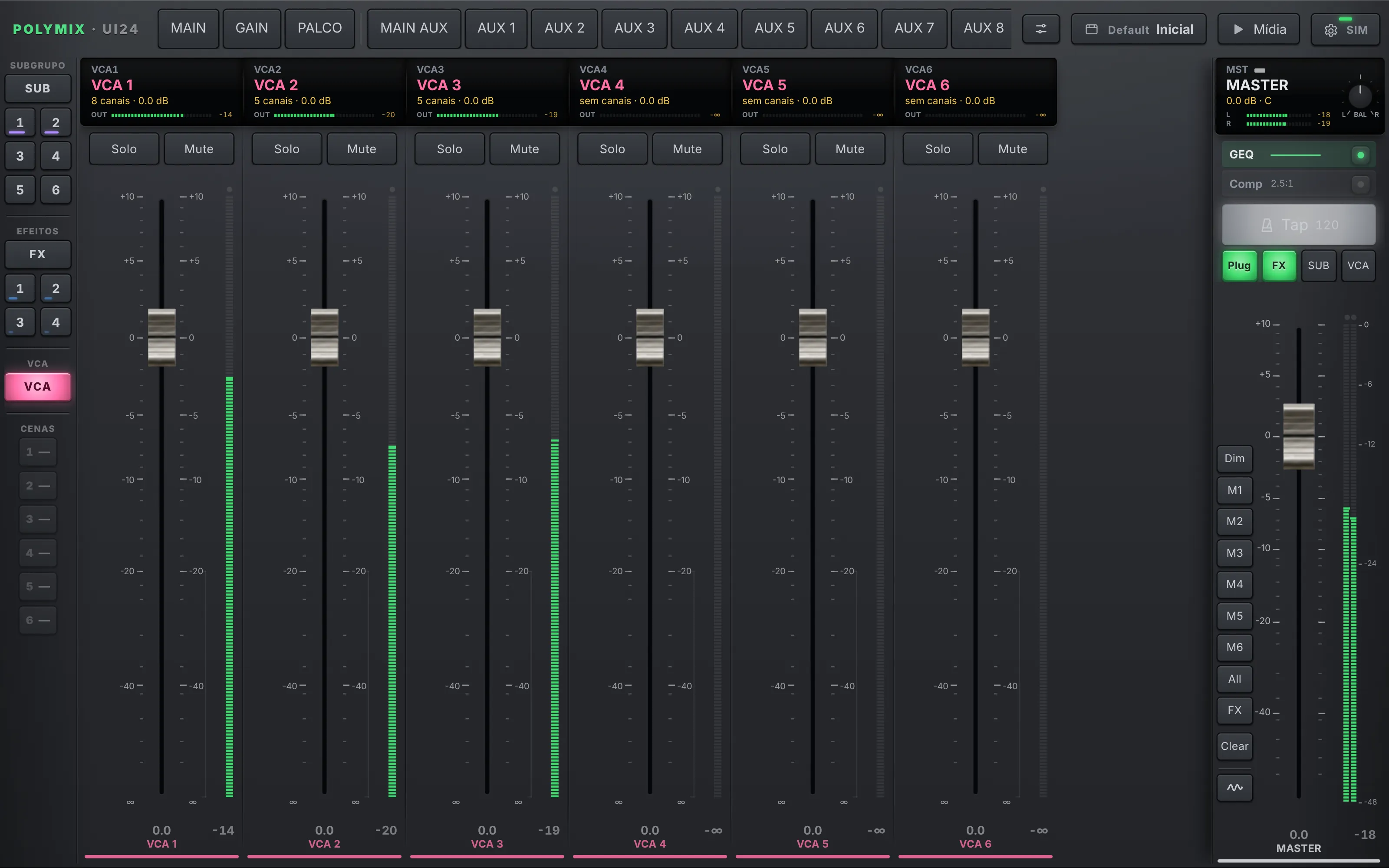
Task: Switch to the MAIN tab
Action: tap(188, 28)
